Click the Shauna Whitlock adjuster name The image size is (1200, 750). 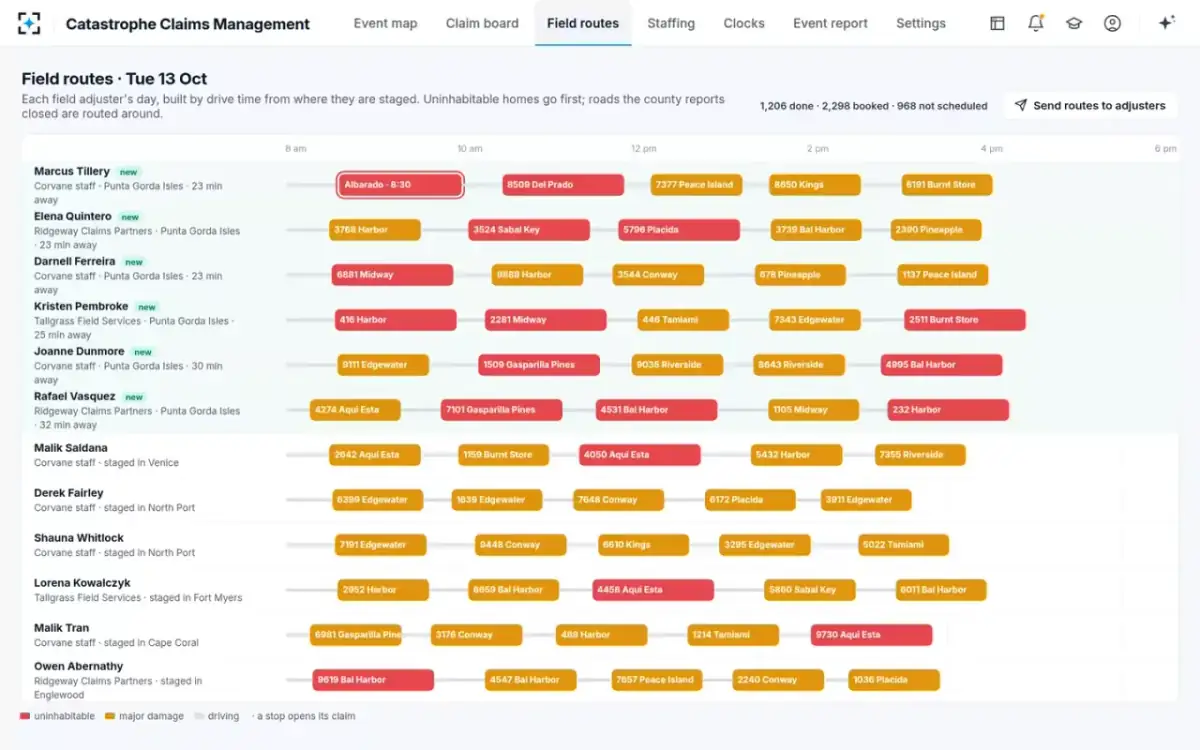click(x=79, y=538)
